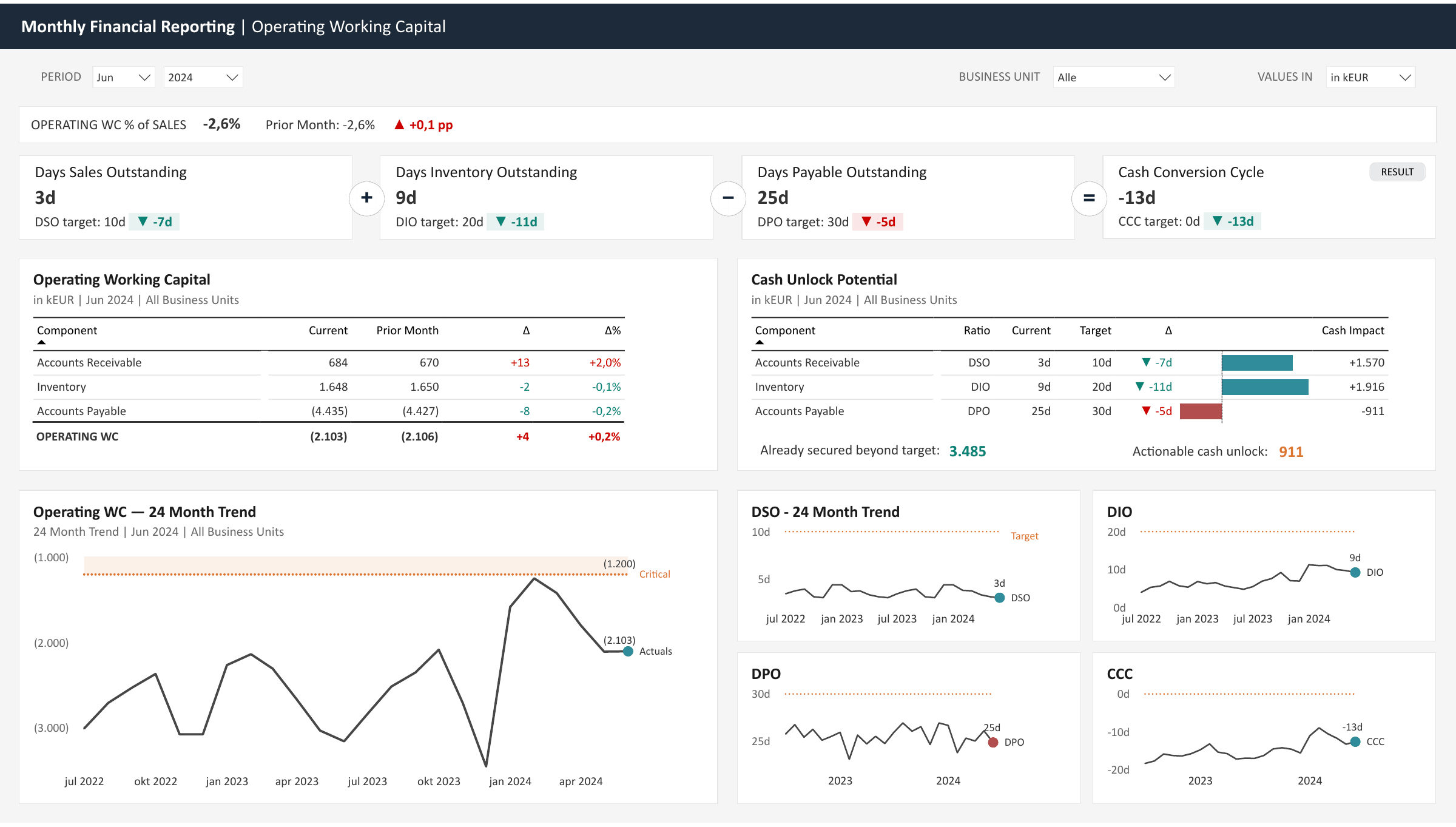Click the Prior Month column header

coord(407,331)
